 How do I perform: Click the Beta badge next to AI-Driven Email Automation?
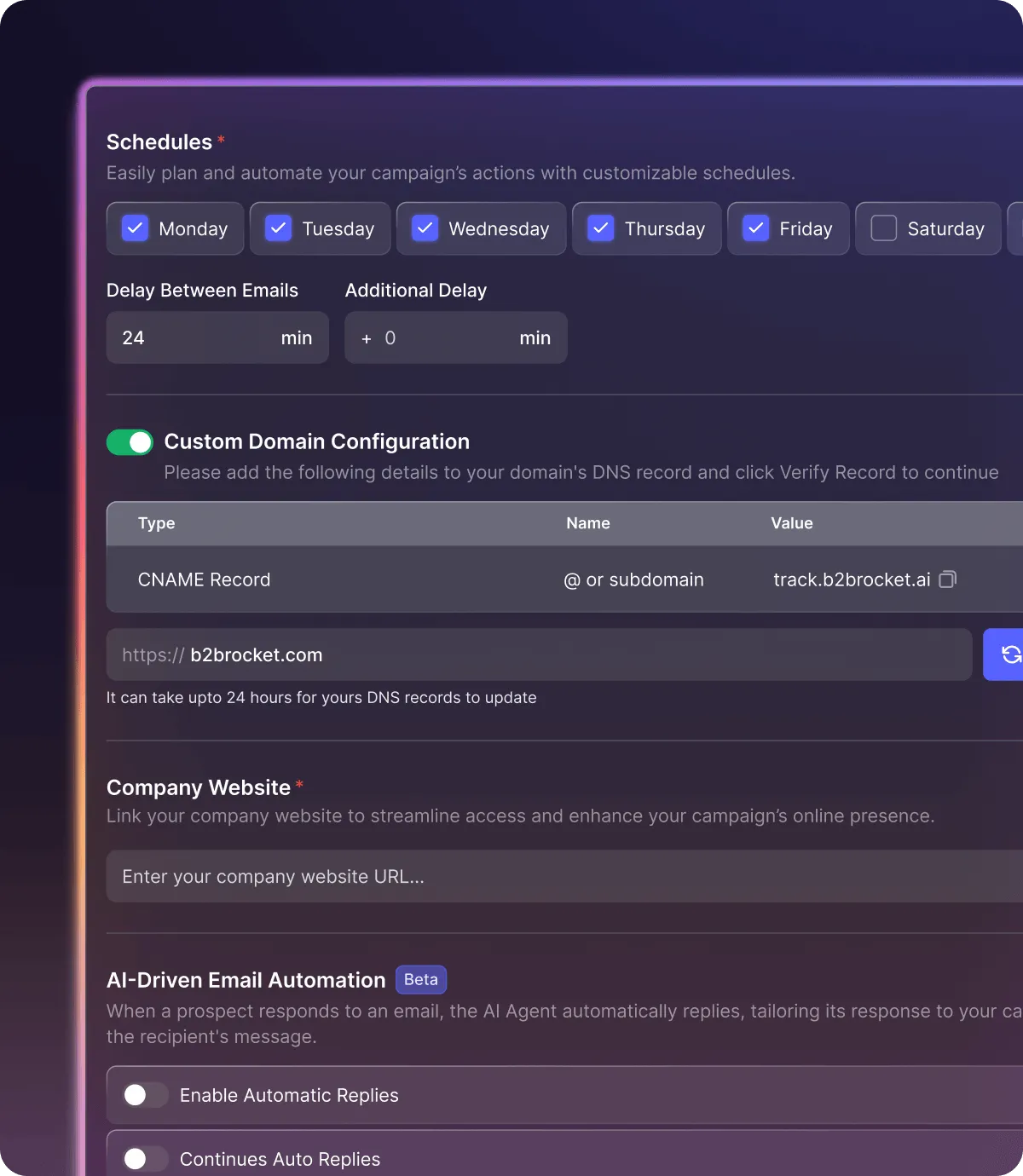[x=420, y=979]
